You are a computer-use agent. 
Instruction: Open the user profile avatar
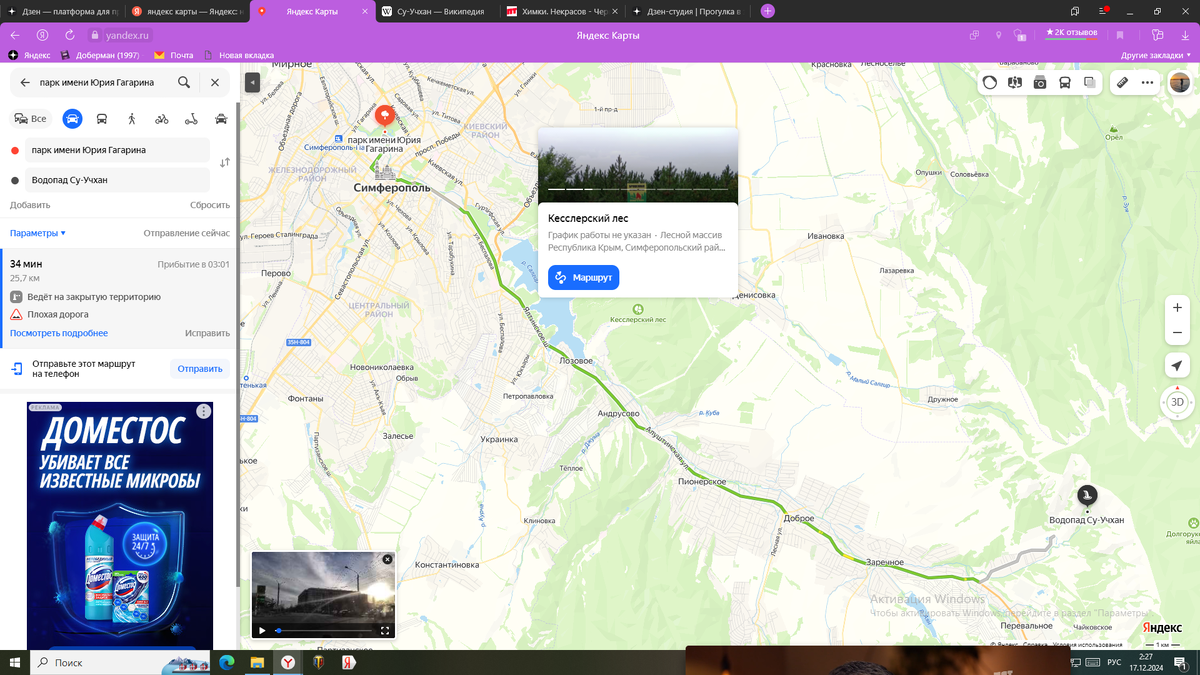tap(1180, 82)
